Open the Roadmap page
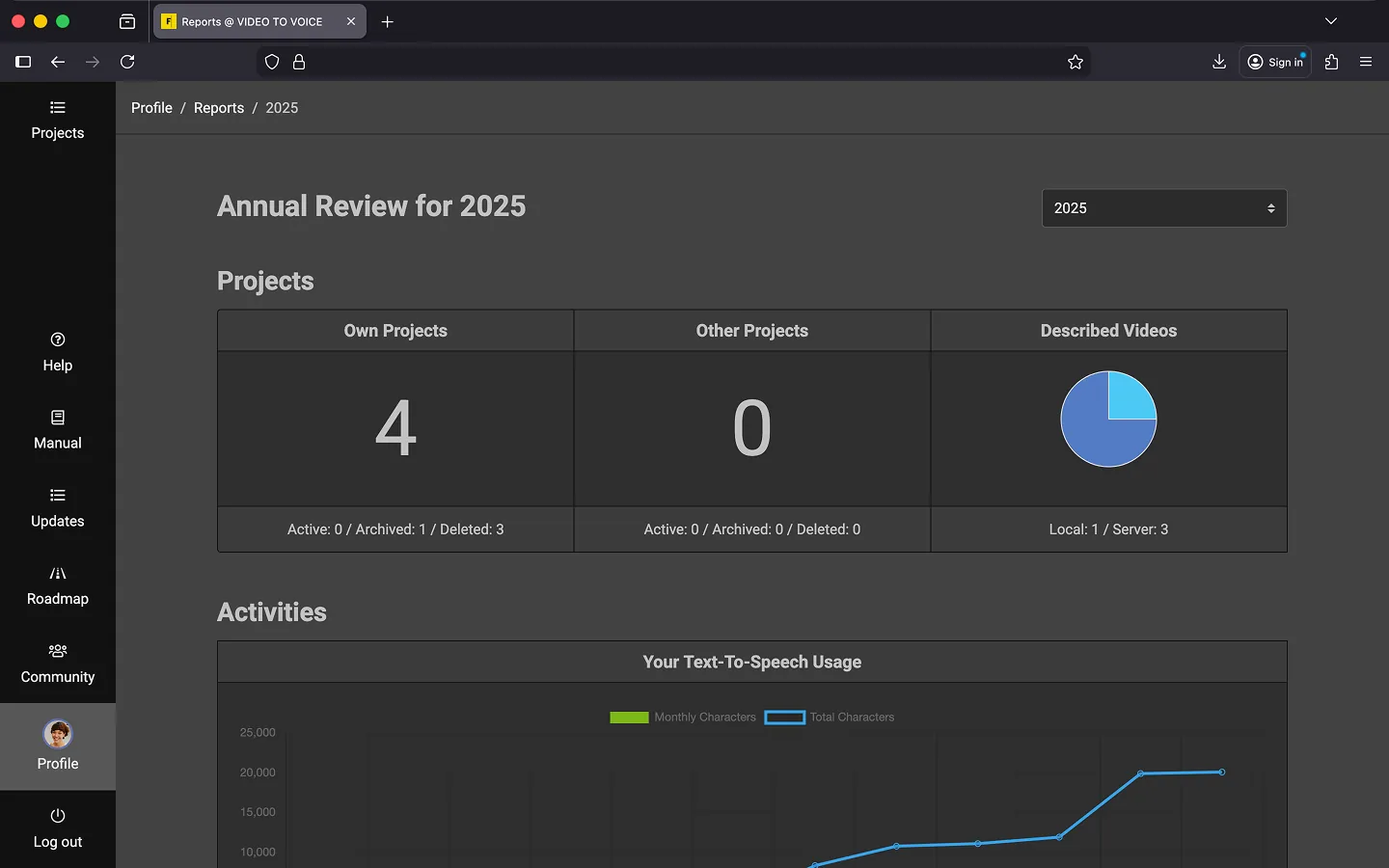1389x868 pixels. pyautogui.click(x=57, y=586)
